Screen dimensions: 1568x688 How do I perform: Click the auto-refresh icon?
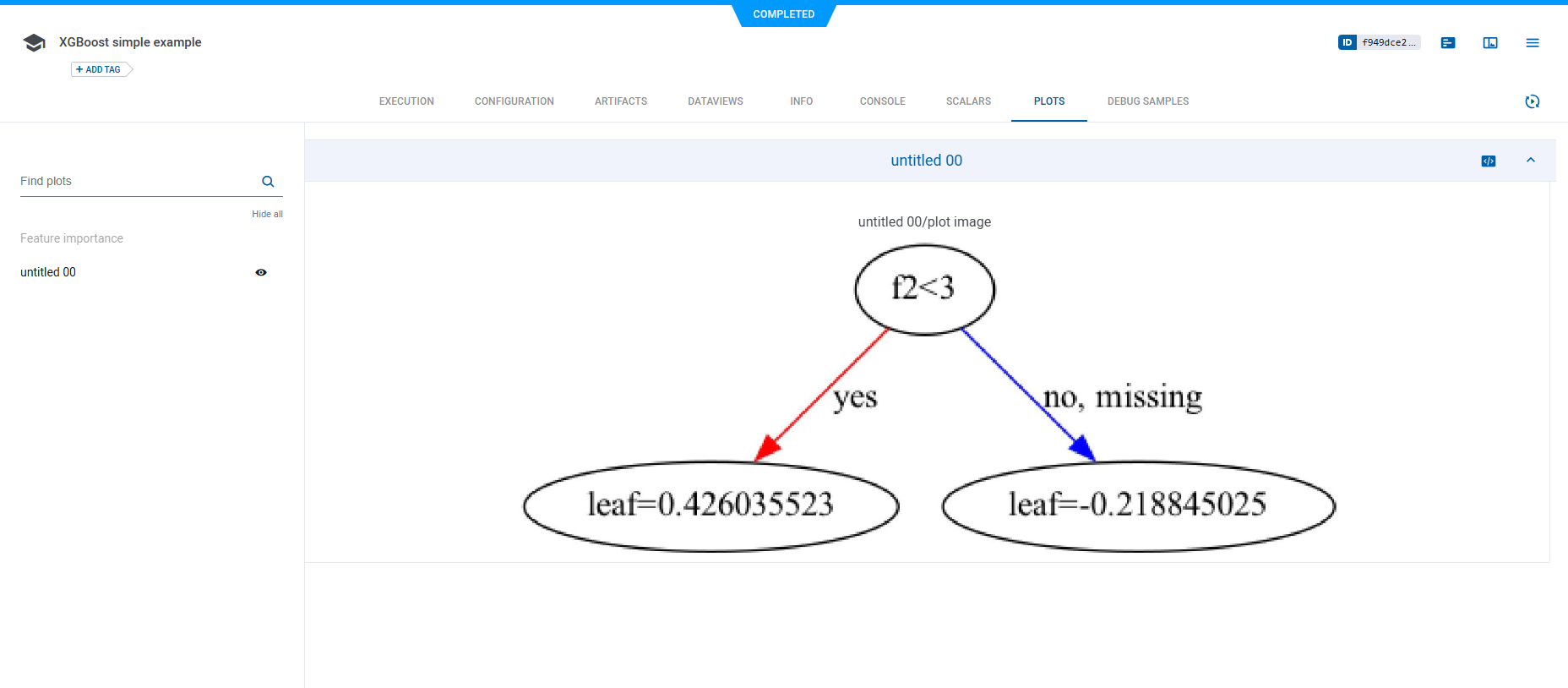[x=1533, y=101]
